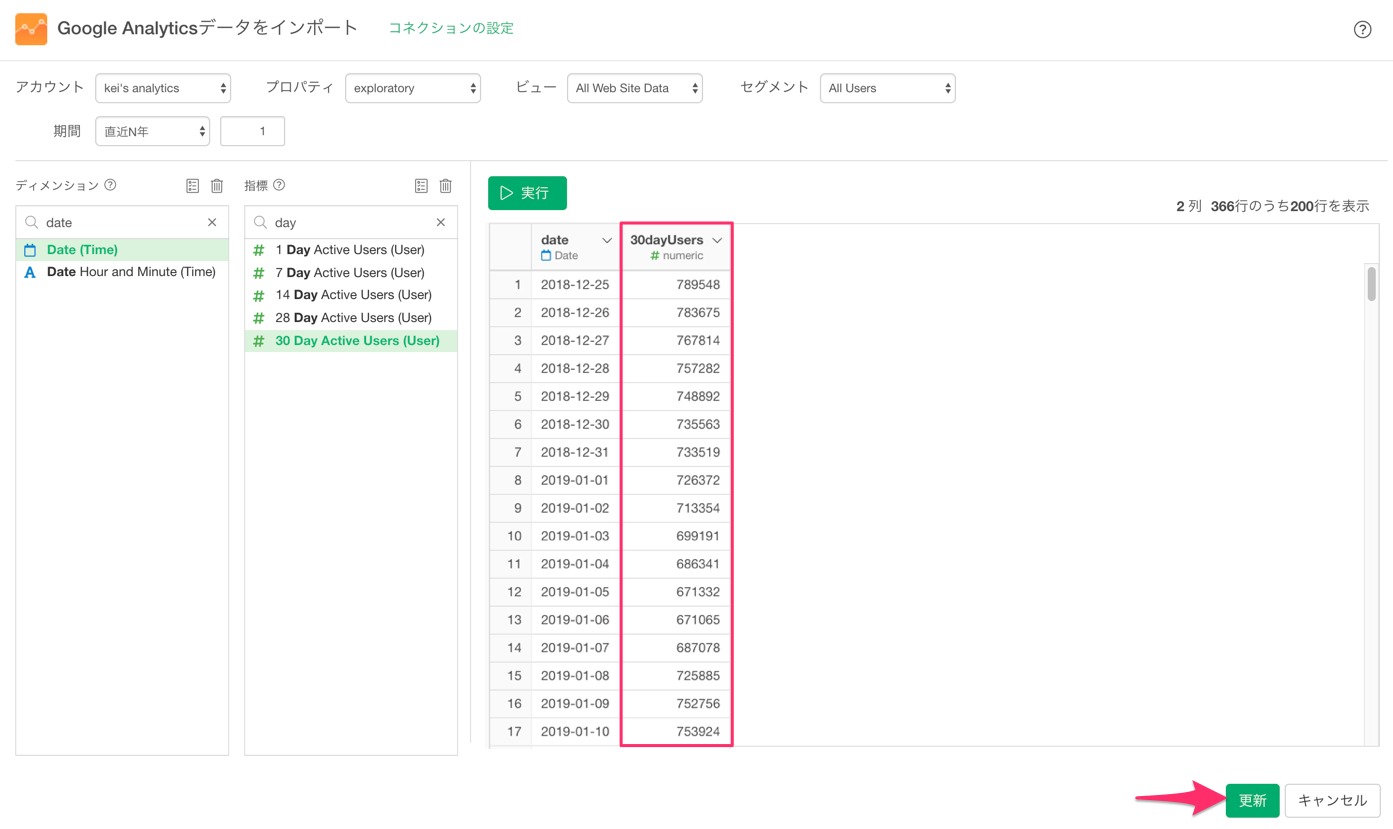Click the metrics help info icon

[279, 185]
